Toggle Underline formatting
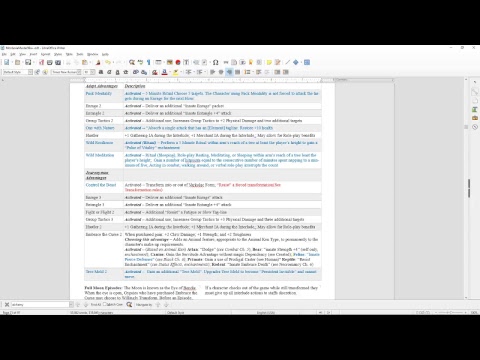This screenshot has height=360, width=480. tap(117, 72)
